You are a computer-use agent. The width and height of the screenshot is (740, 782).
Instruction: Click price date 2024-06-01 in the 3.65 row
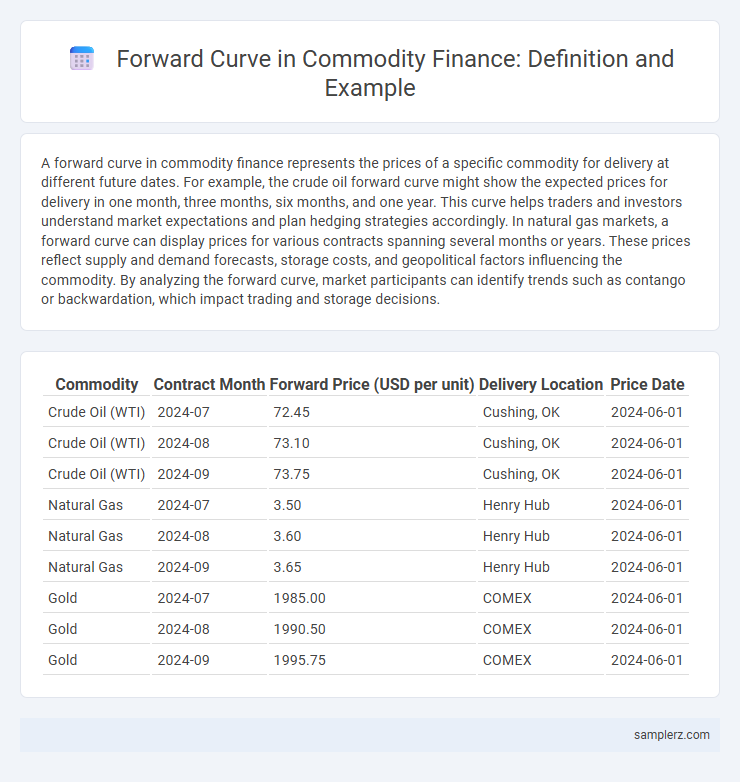[x=647, y=567]
